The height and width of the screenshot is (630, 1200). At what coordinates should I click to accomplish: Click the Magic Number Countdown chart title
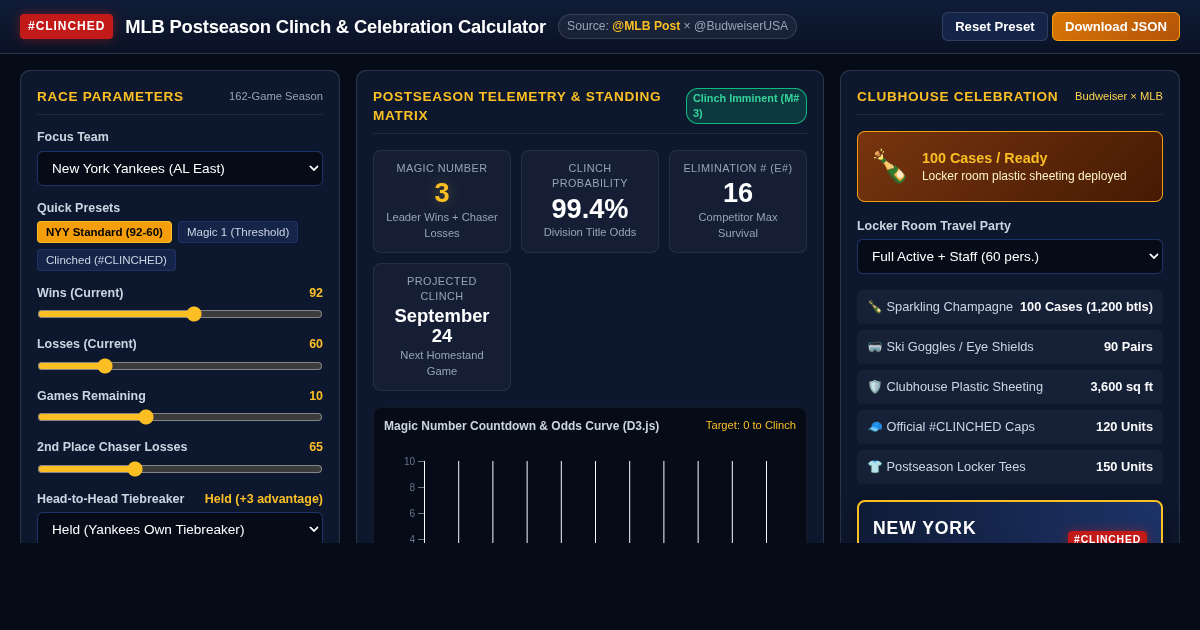[x=522, y=426]
